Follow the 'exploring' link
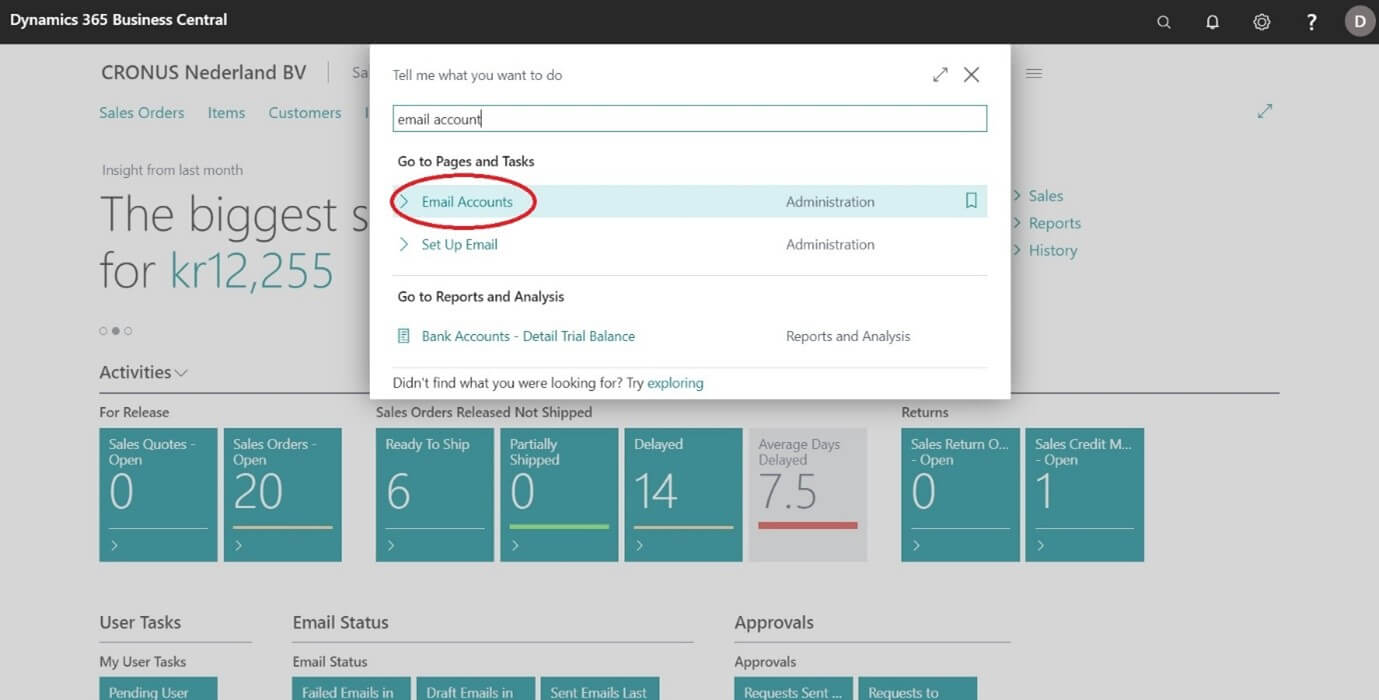The height and width of the screenshot is (700, 1379). pyautogui.click(x=675, y=383)
